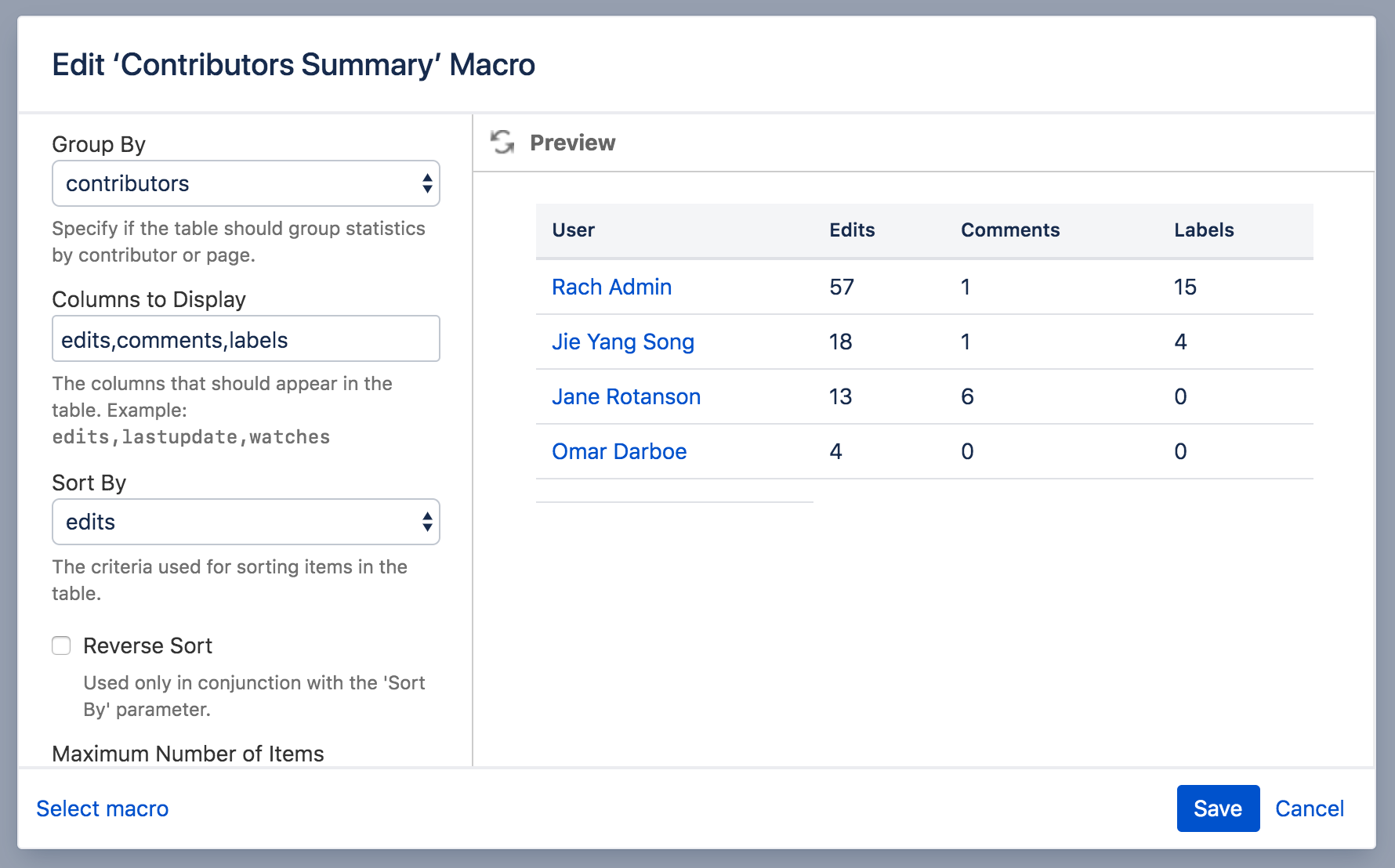Click the Labels column header
The image size is (1395, 868).
coord(1204,230)
